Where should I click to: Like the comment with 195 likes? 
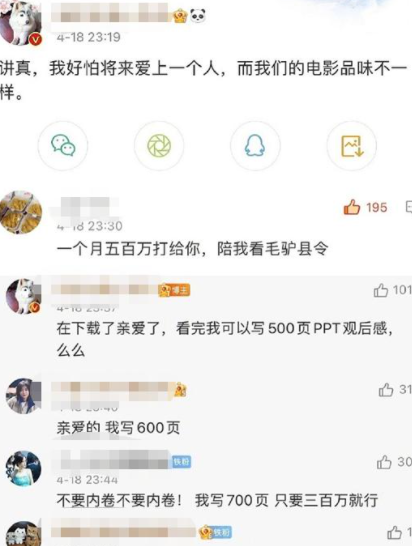[x=352, y=207]
